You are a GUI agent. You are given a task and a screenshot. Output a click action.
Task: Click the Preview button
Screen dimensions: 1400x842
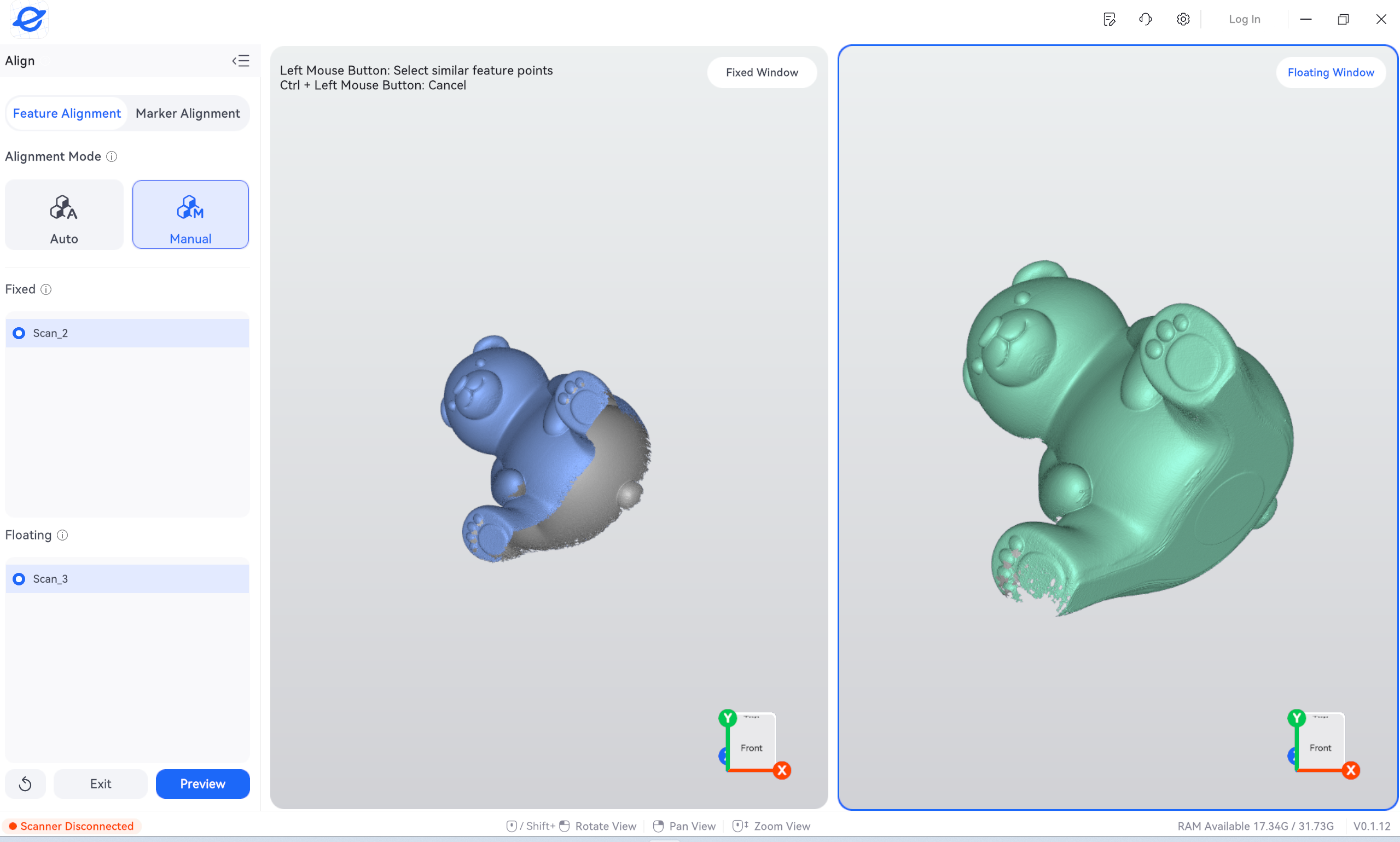(x=203, y=784)
